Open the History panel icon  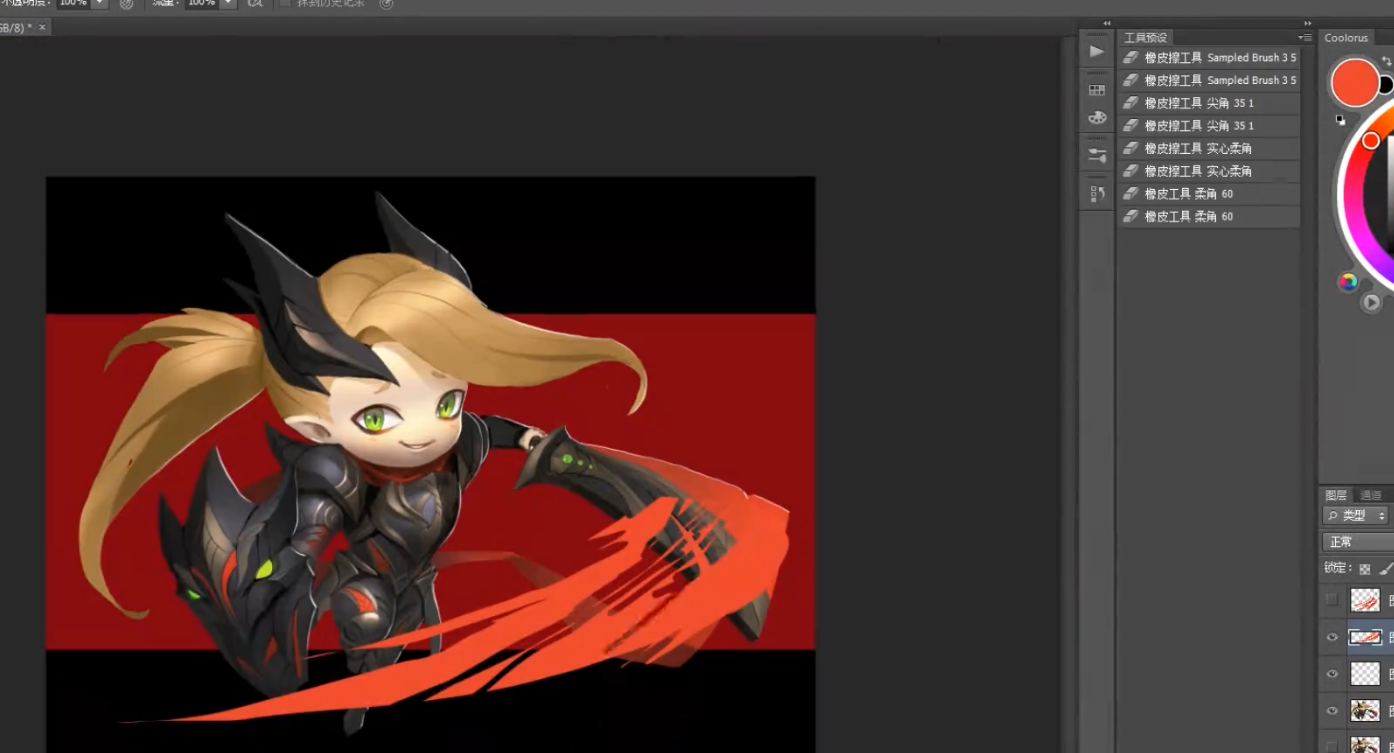pos(1097,193)
